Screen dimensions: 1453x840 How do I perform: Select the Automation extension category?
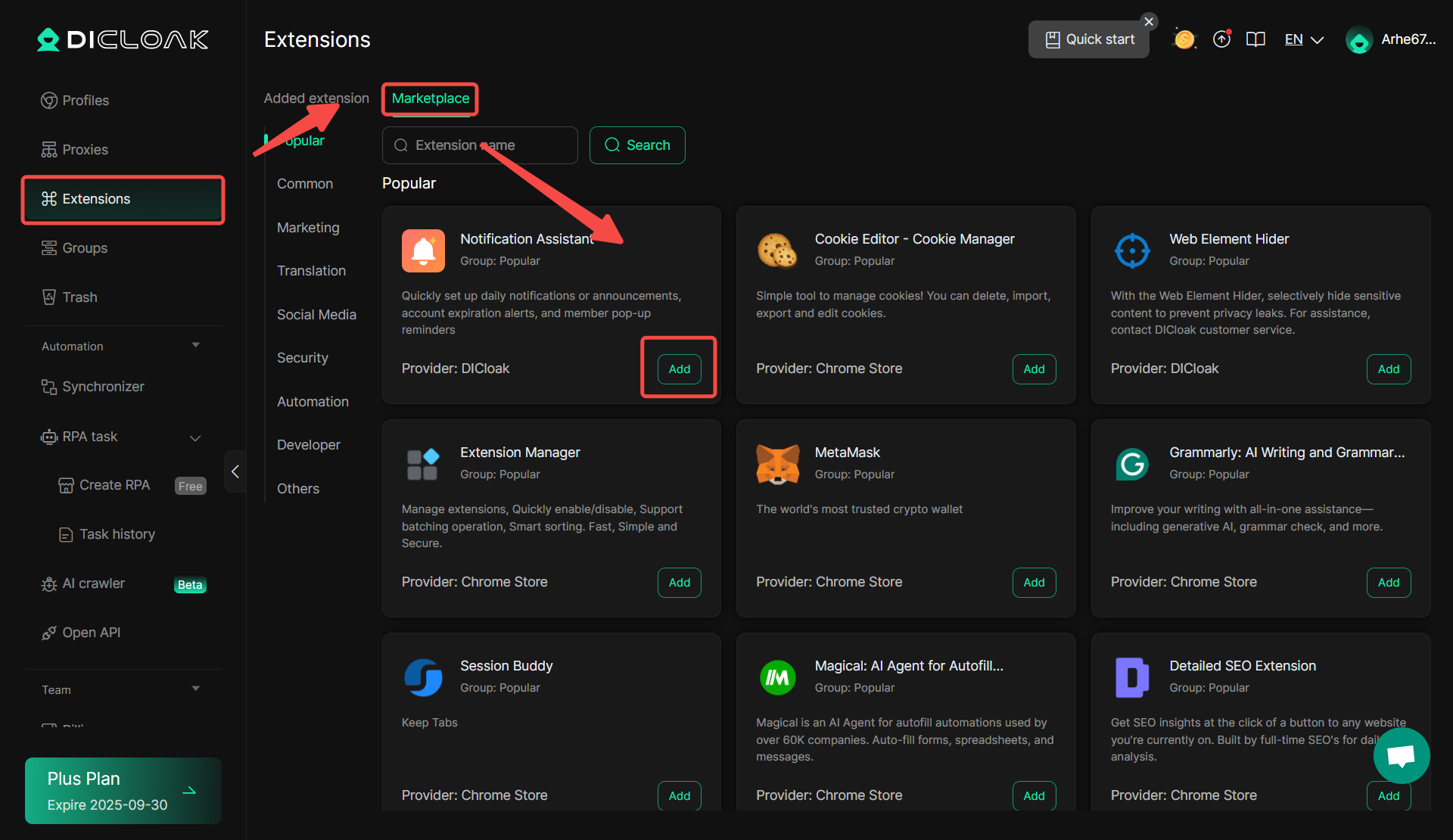[x=313, y=402]
